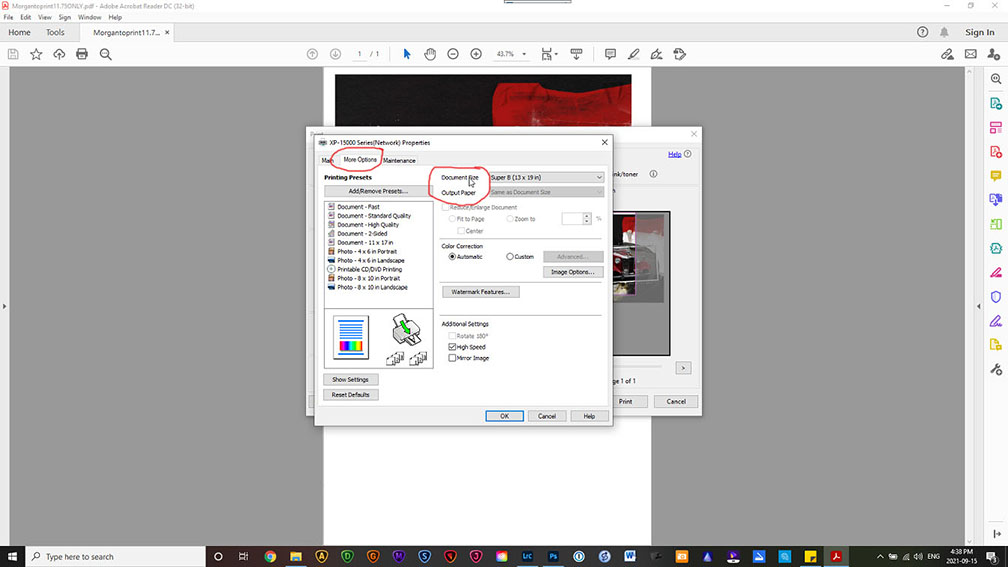The height and width of the screenshot is (567, 1008).
Task: Click the Find text magnifier icon
Action: [105, 55]
